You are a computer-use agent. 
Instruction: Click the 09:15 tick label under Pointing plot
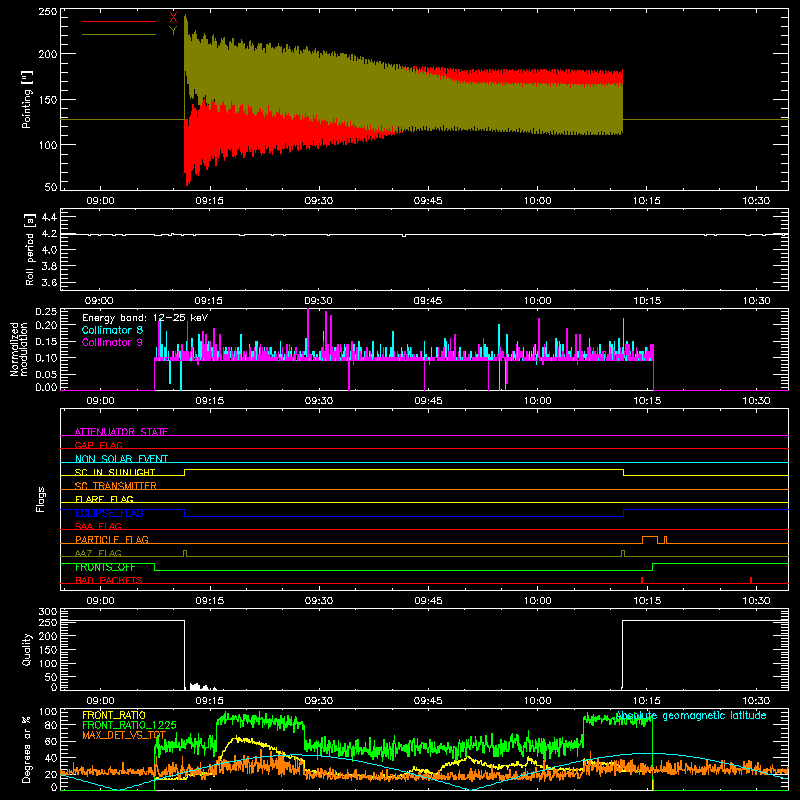coord(210,201)
